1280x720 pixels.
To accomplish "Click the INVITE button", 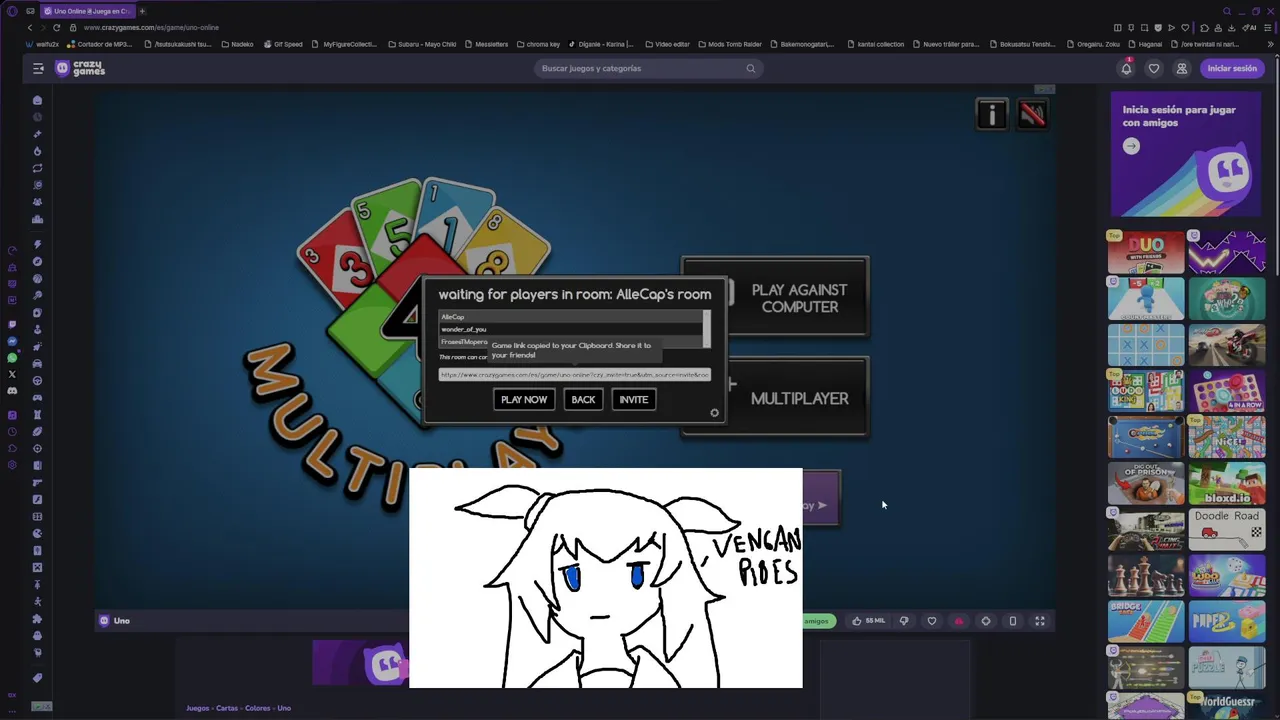I will [634, 399].
